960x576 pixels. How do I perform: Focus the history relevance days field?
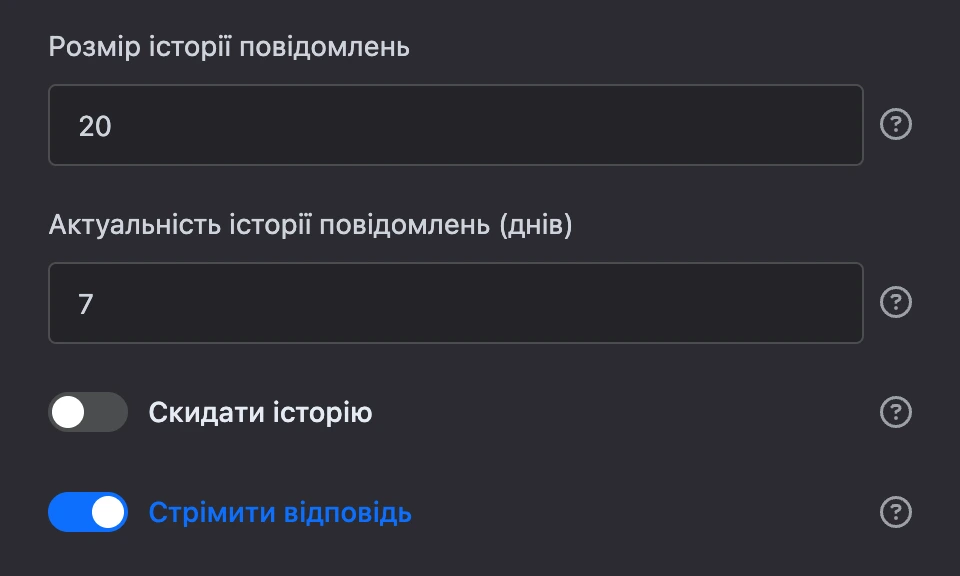tap(456, 303)
